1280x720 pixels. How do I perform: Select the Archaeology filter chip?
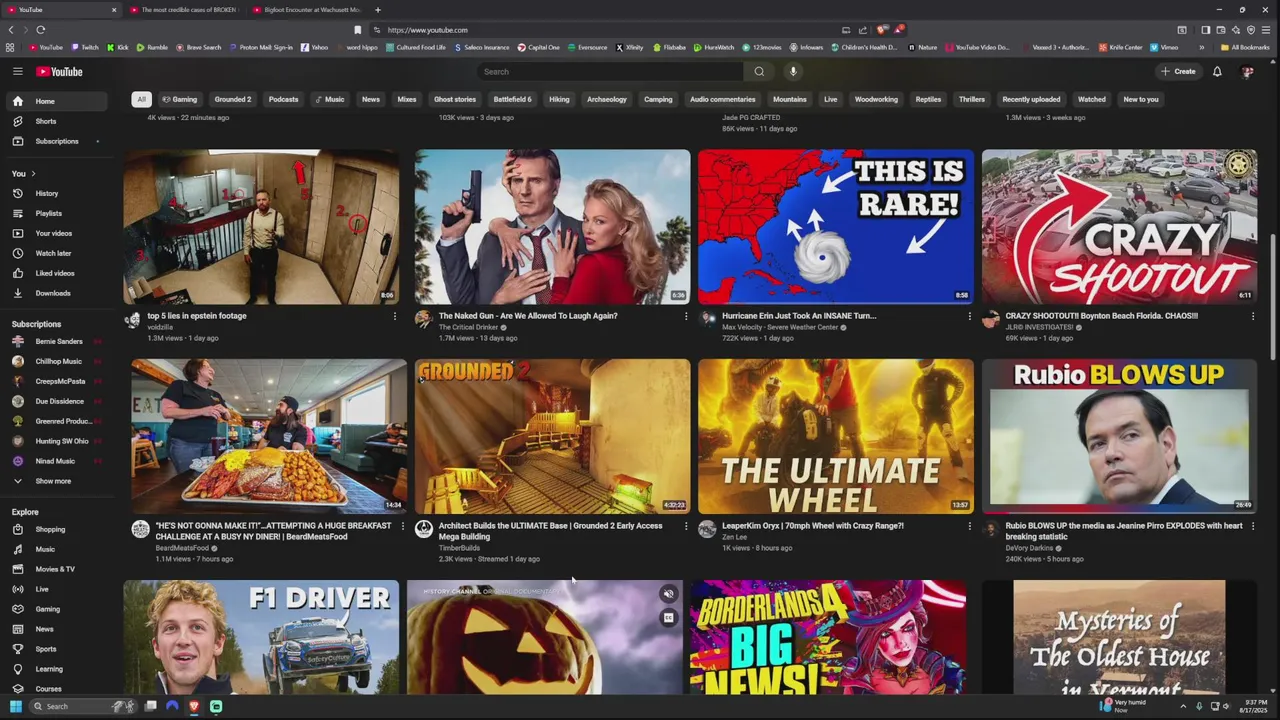(606, 99)
